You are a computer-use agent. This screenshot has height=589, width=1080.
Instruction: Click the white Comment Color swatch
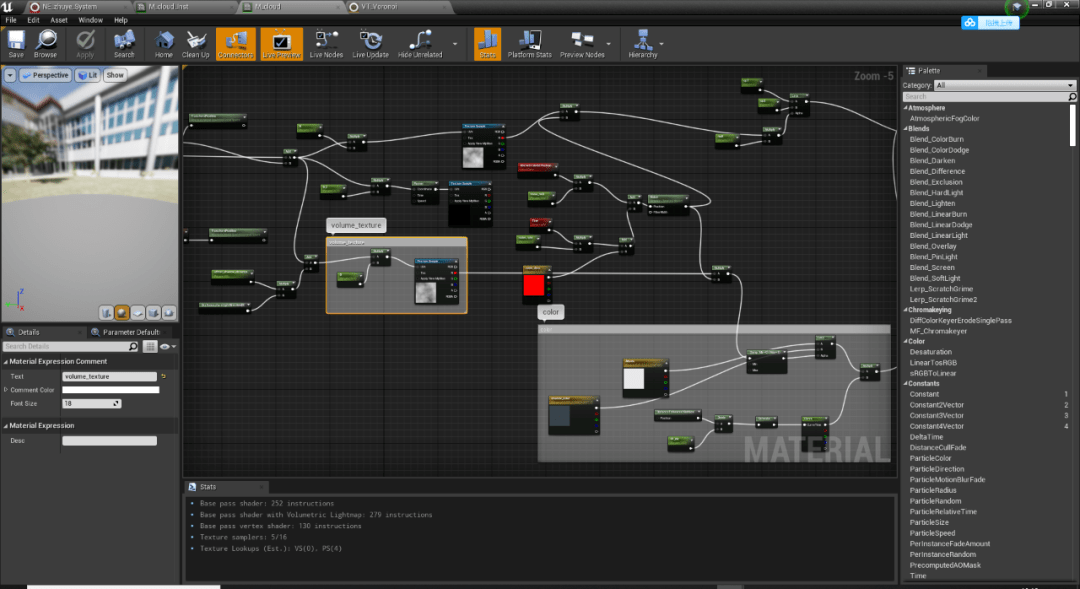[111, 390]
